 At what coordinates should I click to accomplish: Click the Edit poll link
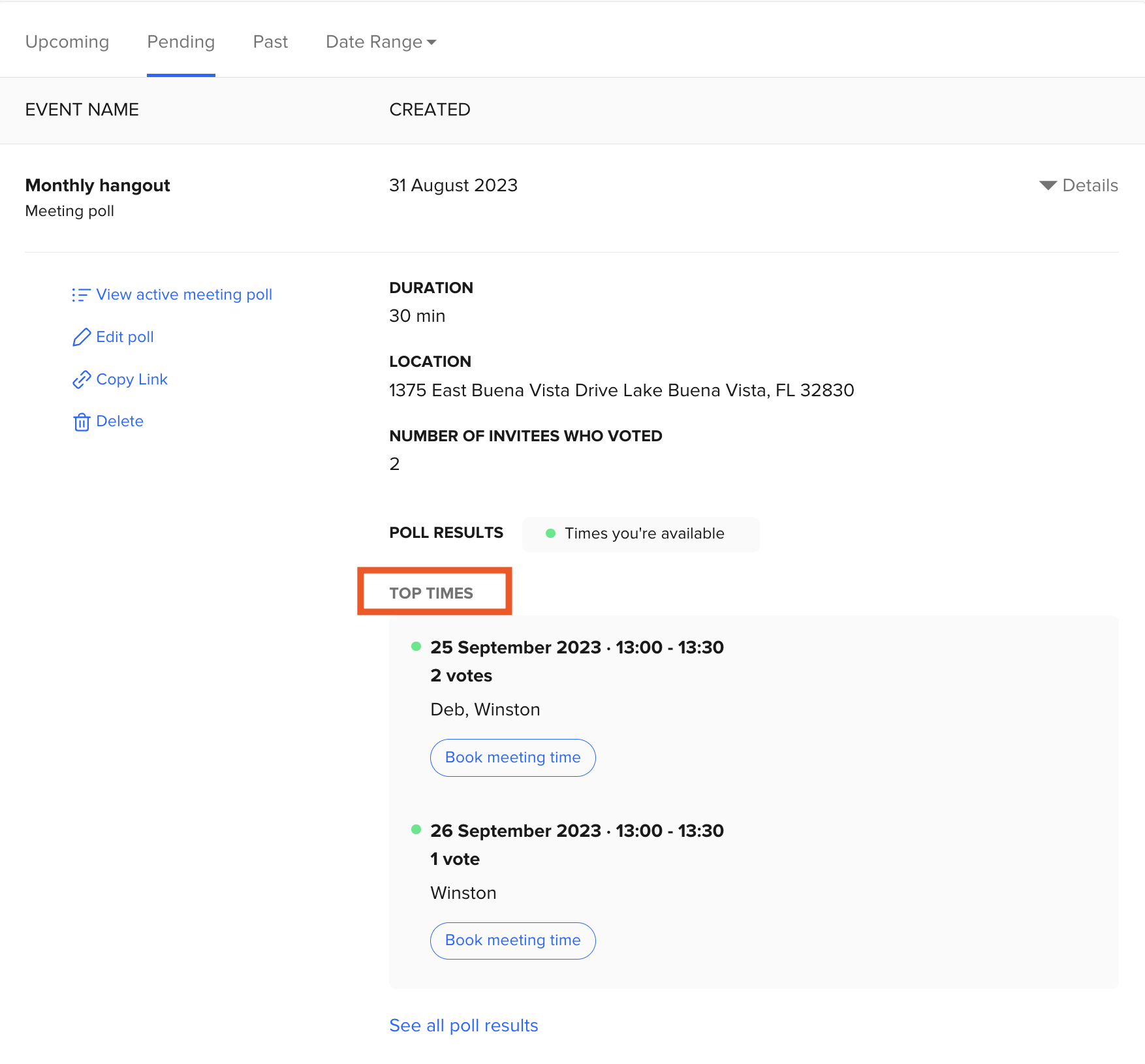(x=125, y=337)
